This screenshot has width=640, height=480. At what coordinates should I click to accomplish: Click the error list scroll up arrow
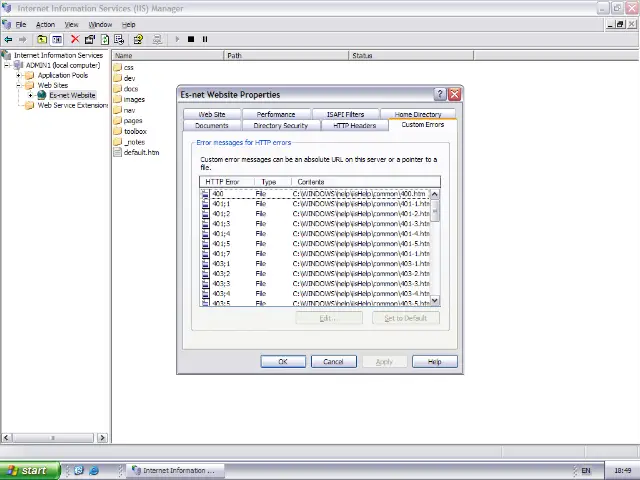click(435, 194)
